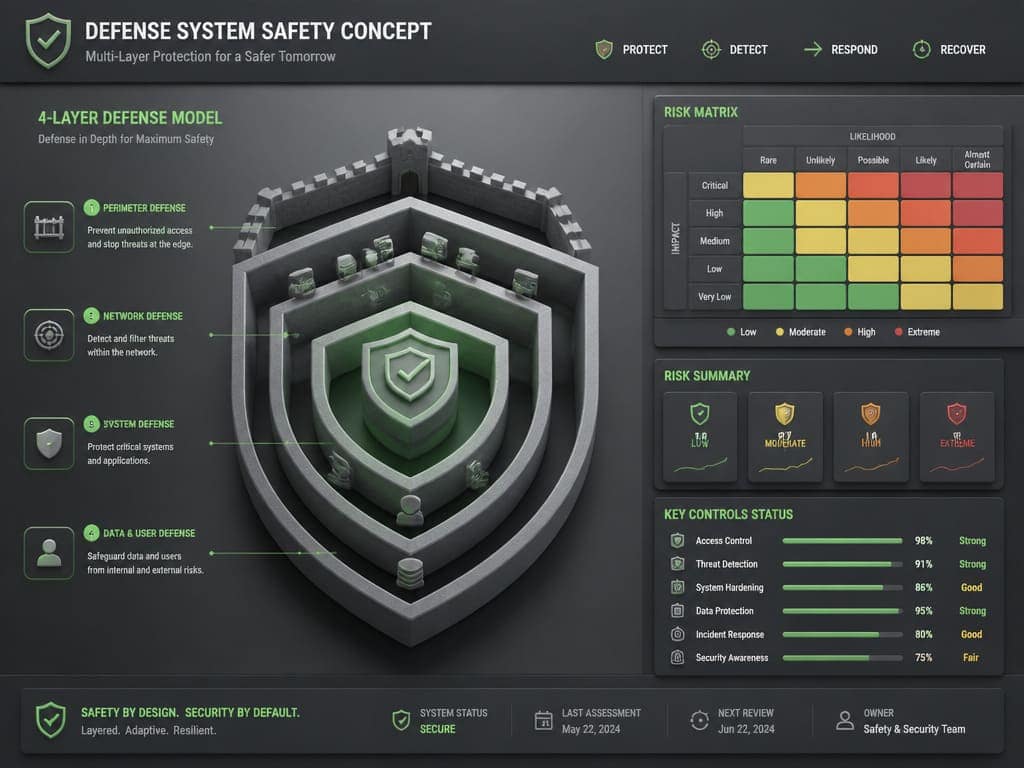This screenshot has height=768, width=1024.
Task: Click the Owner person icon
Action: (x=845, y=721)
